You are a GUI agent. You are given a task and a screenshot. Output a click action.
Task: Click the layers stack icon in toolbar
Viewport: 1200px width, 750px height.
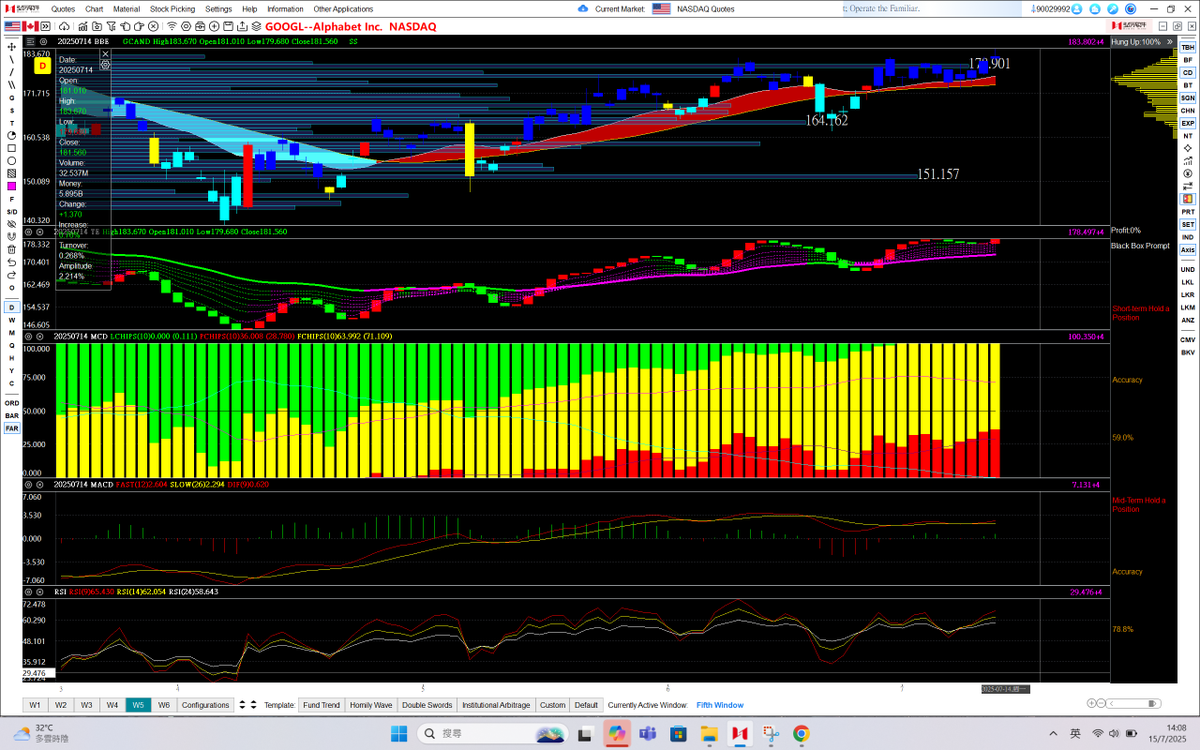point(256,25)
